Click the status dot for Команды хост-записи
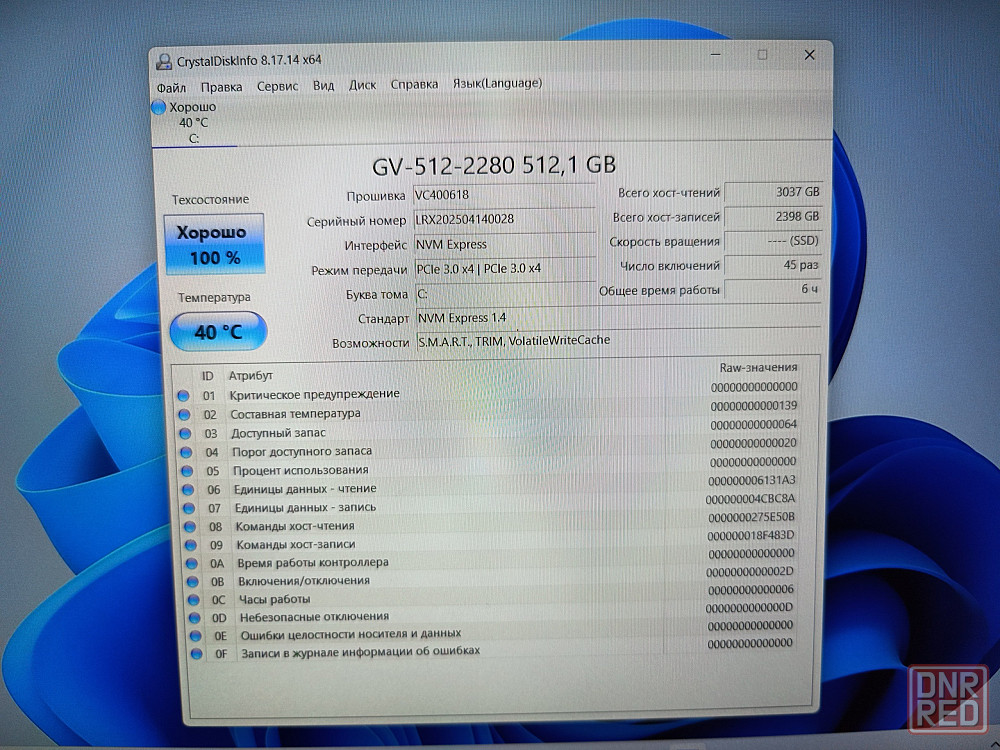Image resolution: width=1000 pixels, height=750 pixels. click(191, 545)
